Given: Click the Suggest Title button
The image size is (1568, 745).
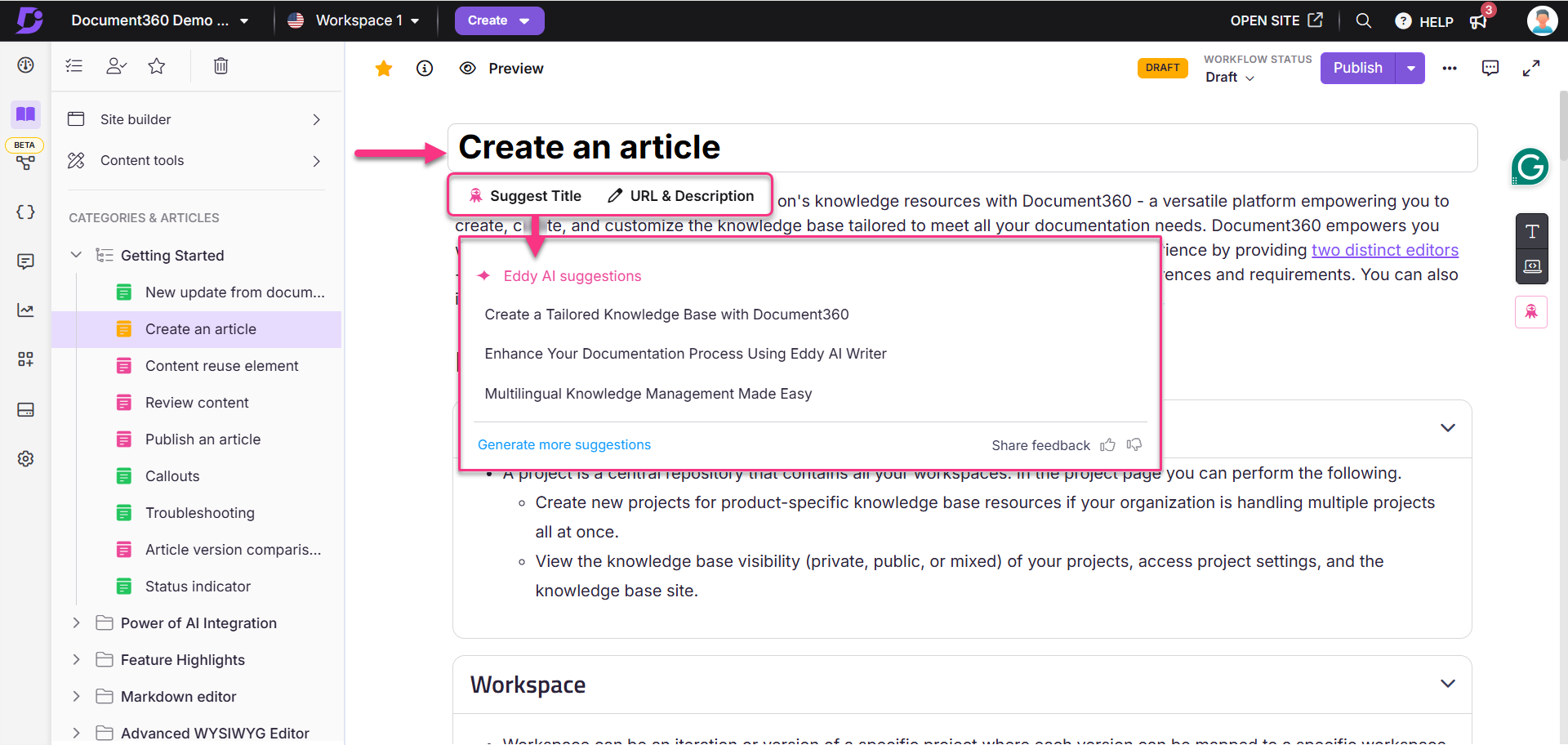Looking at the screenshot, I should point(525,196).
